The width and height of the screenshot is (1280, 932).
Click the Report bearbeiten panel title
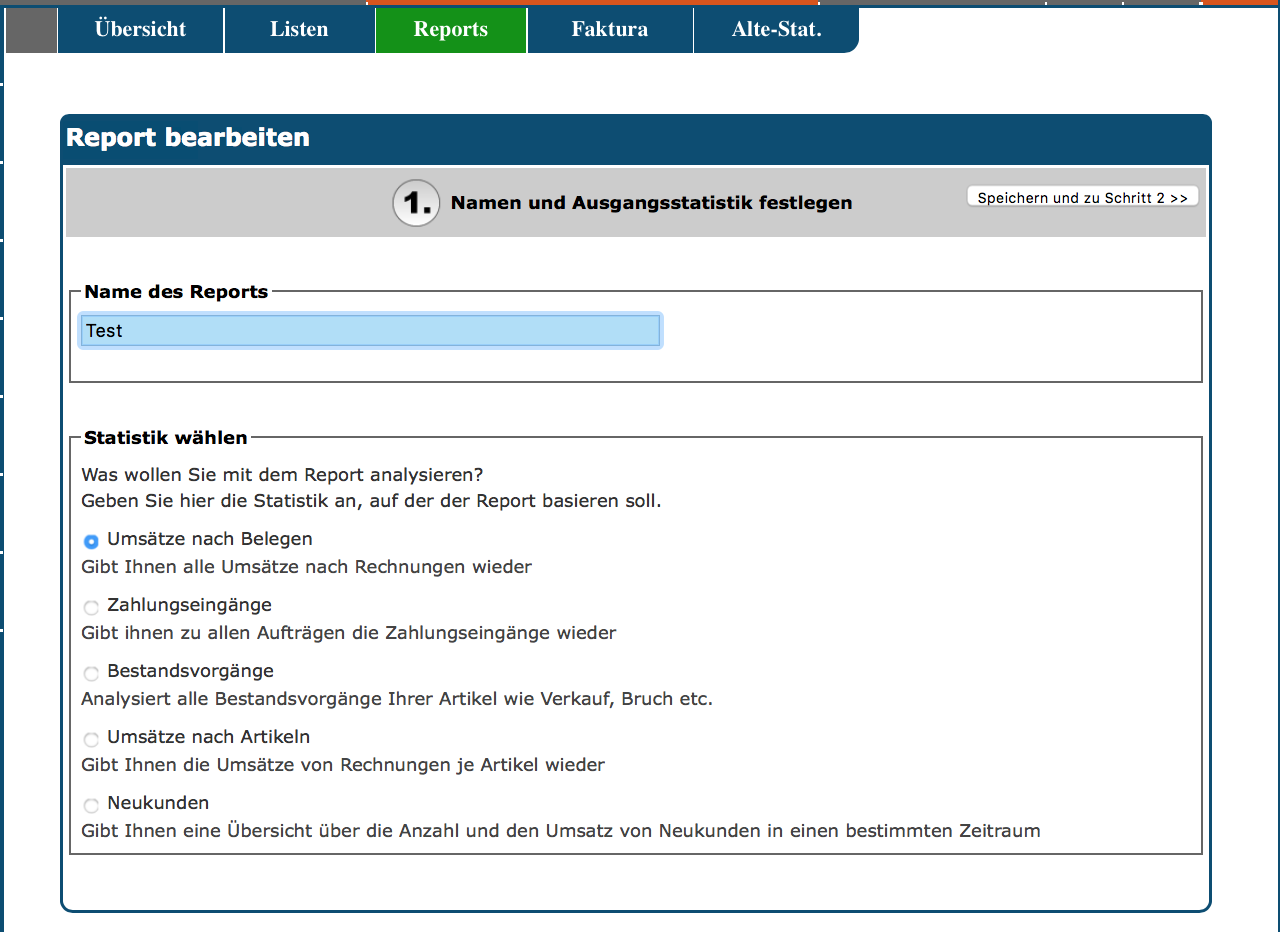pos(188,138)
